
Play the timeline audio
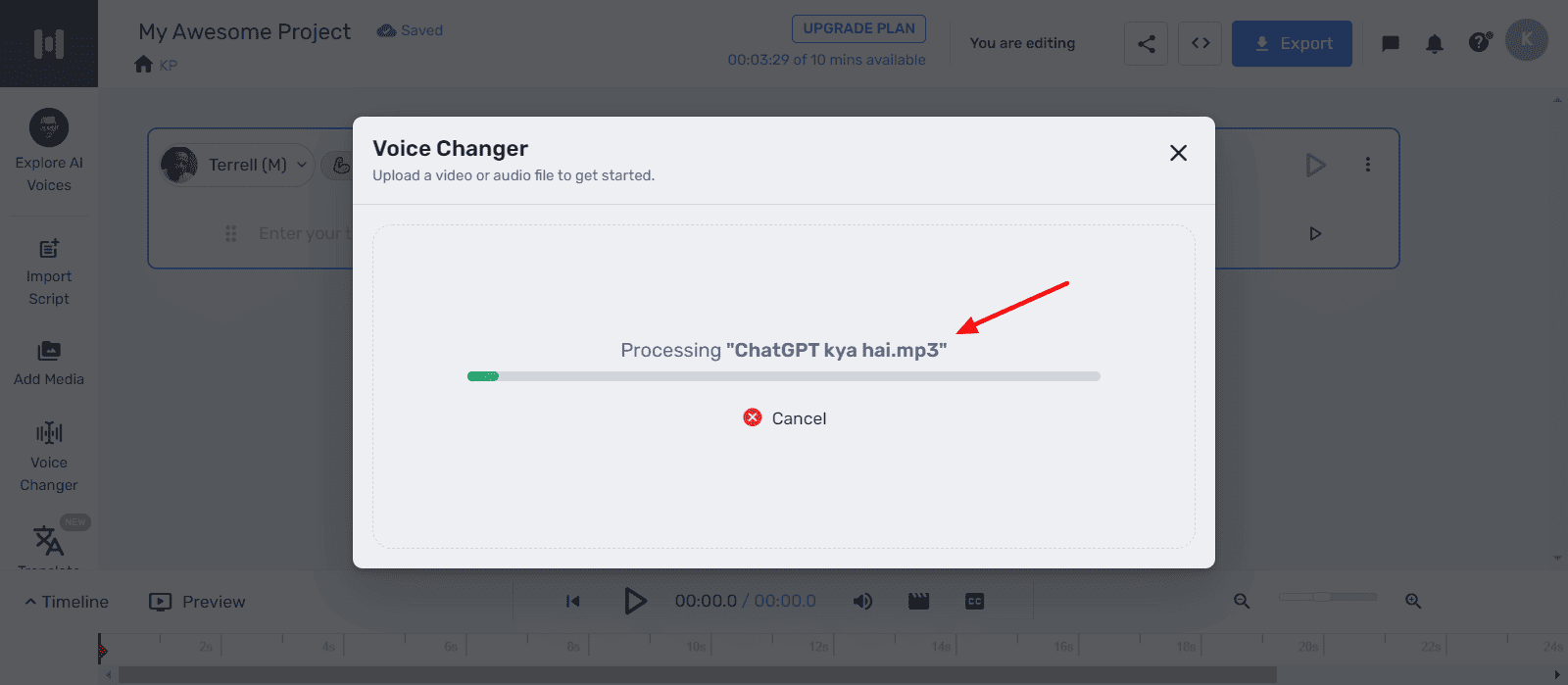(635, 601)
